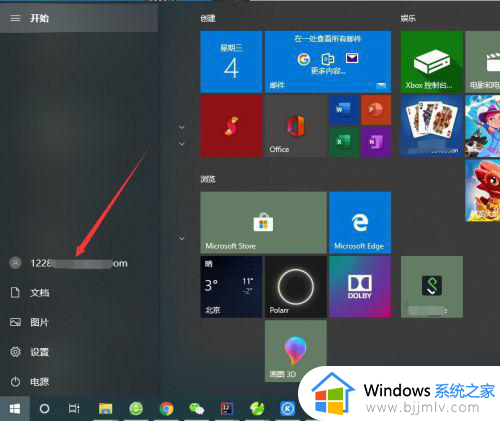The image size is (500, 421).
Task: Open File Explorer from the taskbar
Action: 105,408
